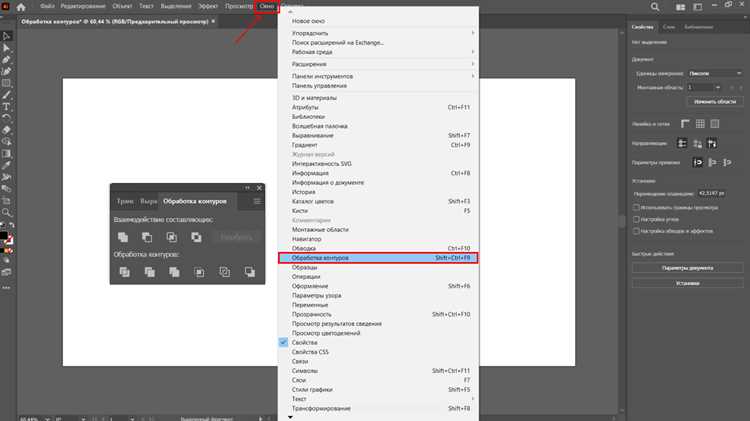Screen dimensions: 750x421
Task: Open the units 'Пиксели' dropdown
Action: [715, 73]
